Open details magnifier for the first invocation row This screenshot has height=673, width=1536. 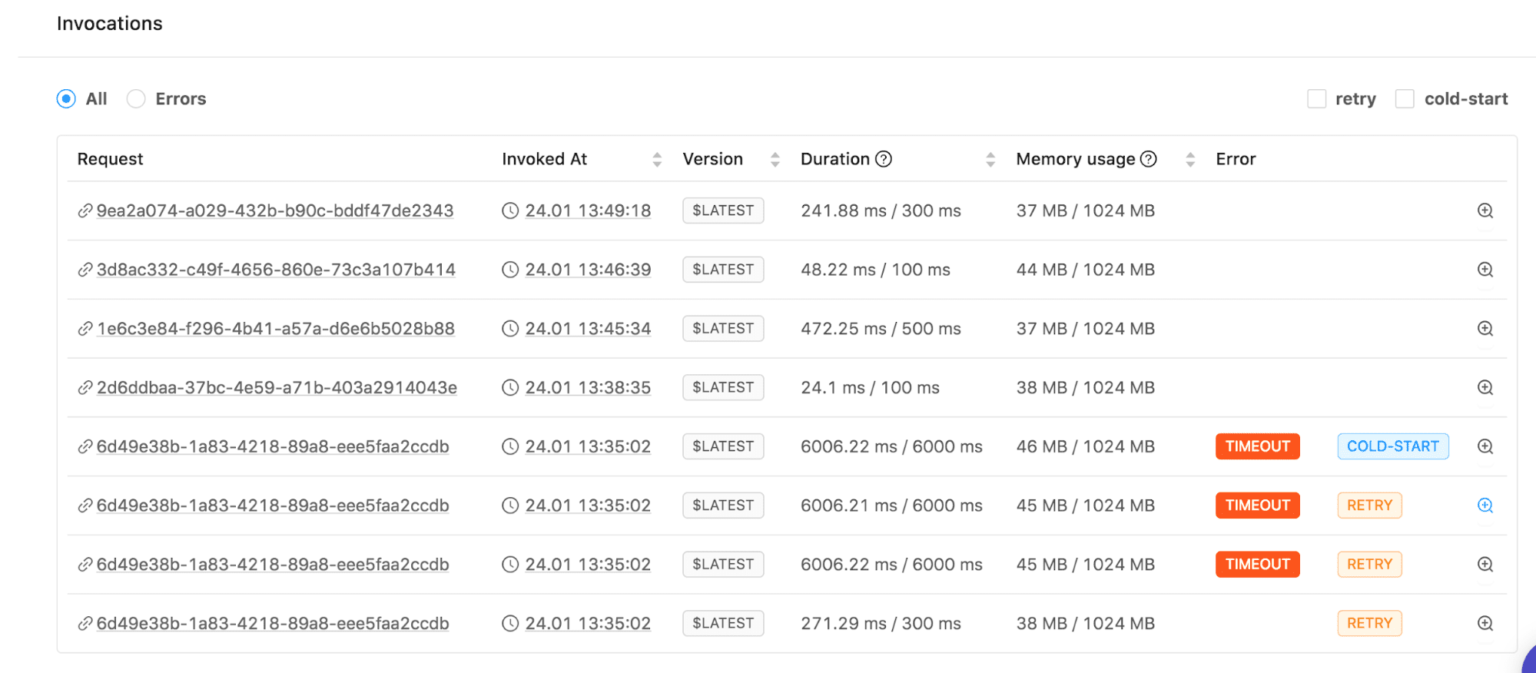(x=1485, y=210)
